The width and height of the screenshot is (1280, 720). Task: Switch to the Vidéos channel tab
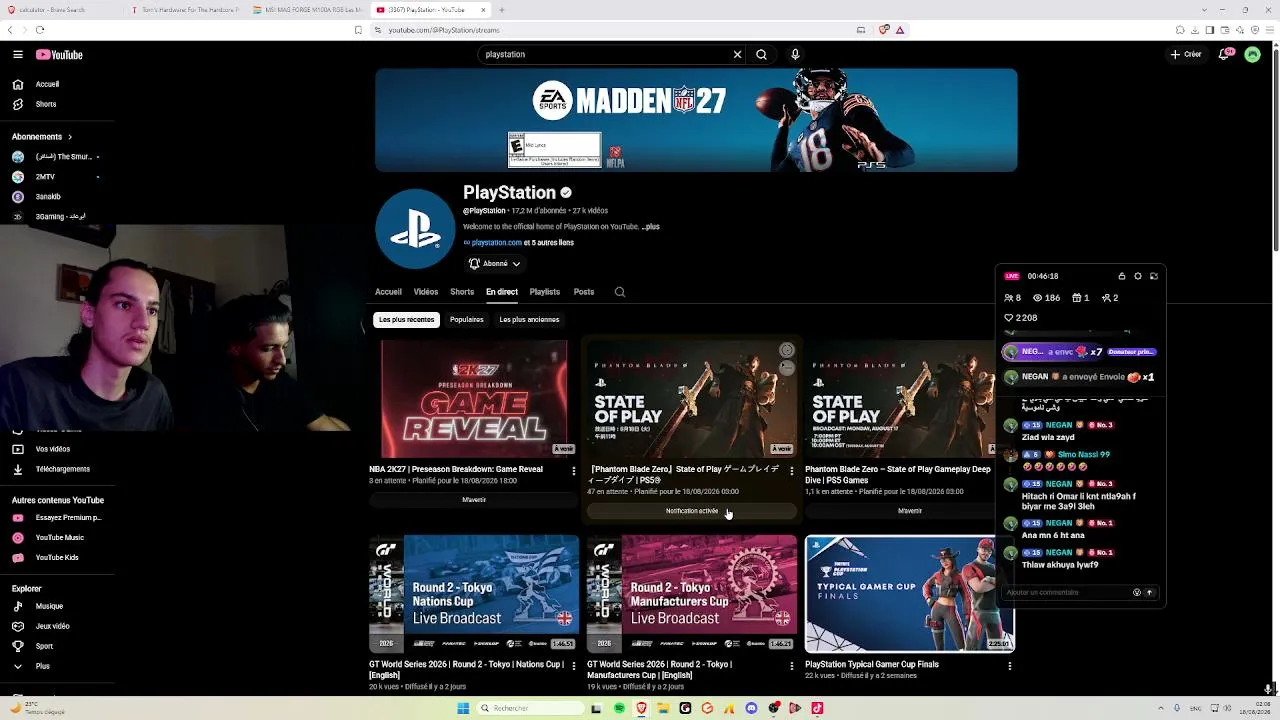(426, 292)
